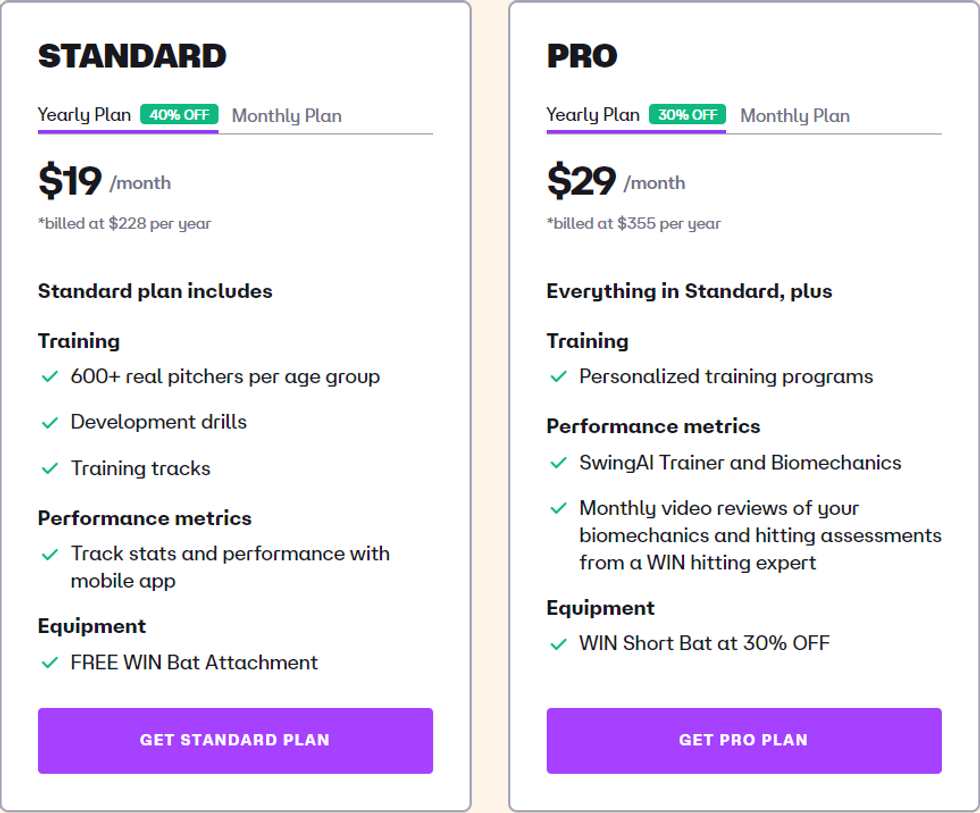Click the GET PRO PLAN button
The width and height of the screenshot is (980, 813).
(x=744, y=741)
